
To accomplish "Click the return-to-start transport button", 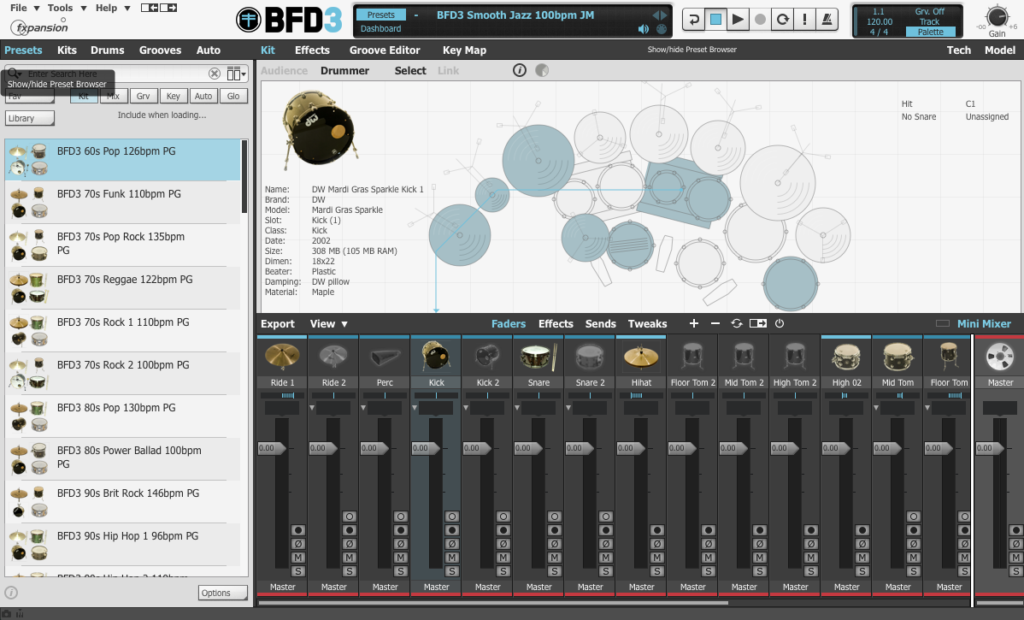I will point(693,20).
